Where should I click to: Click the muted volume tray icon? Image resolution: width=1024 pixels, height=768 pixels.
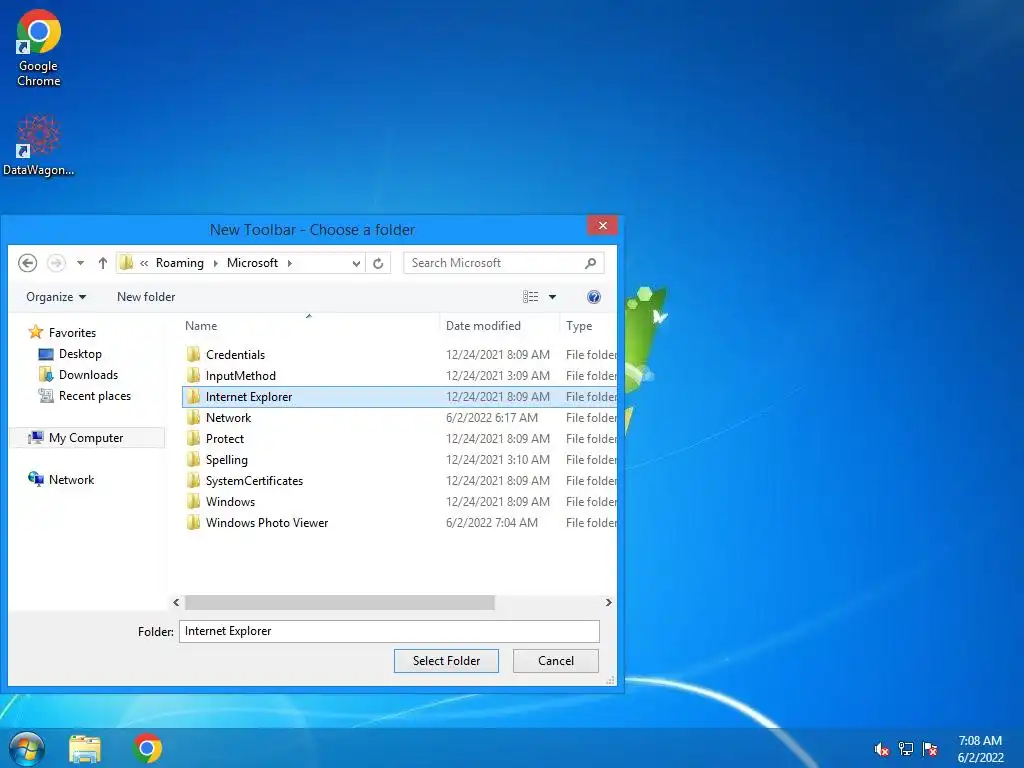(x=882, y=749)
